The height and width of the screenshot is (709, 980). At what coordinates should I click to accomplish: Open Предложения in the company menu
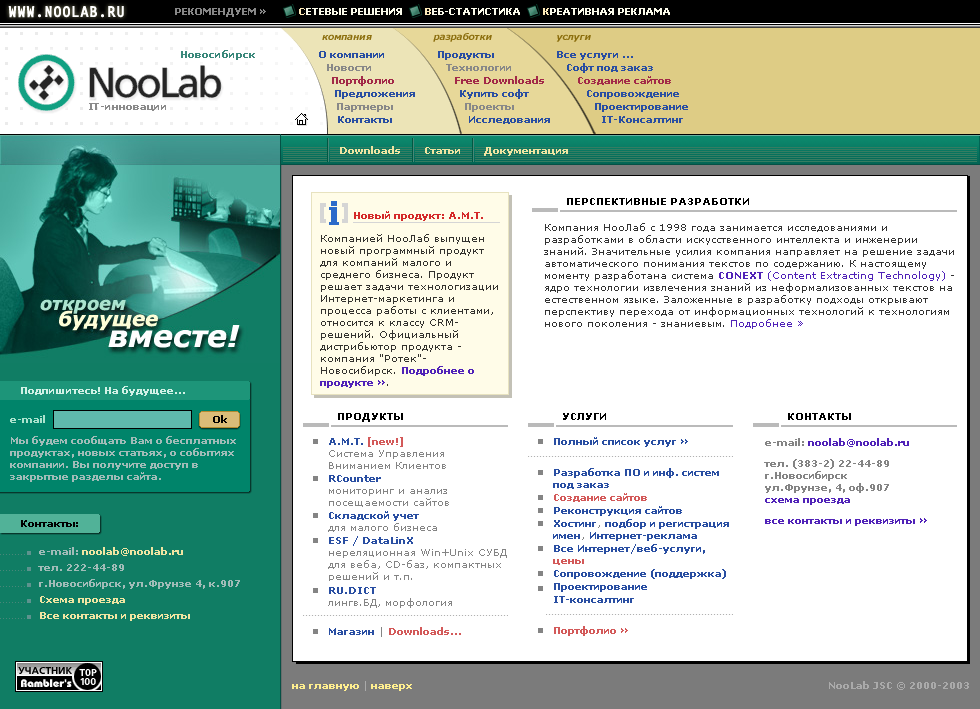pyautogui.click(x=374, y=93)
